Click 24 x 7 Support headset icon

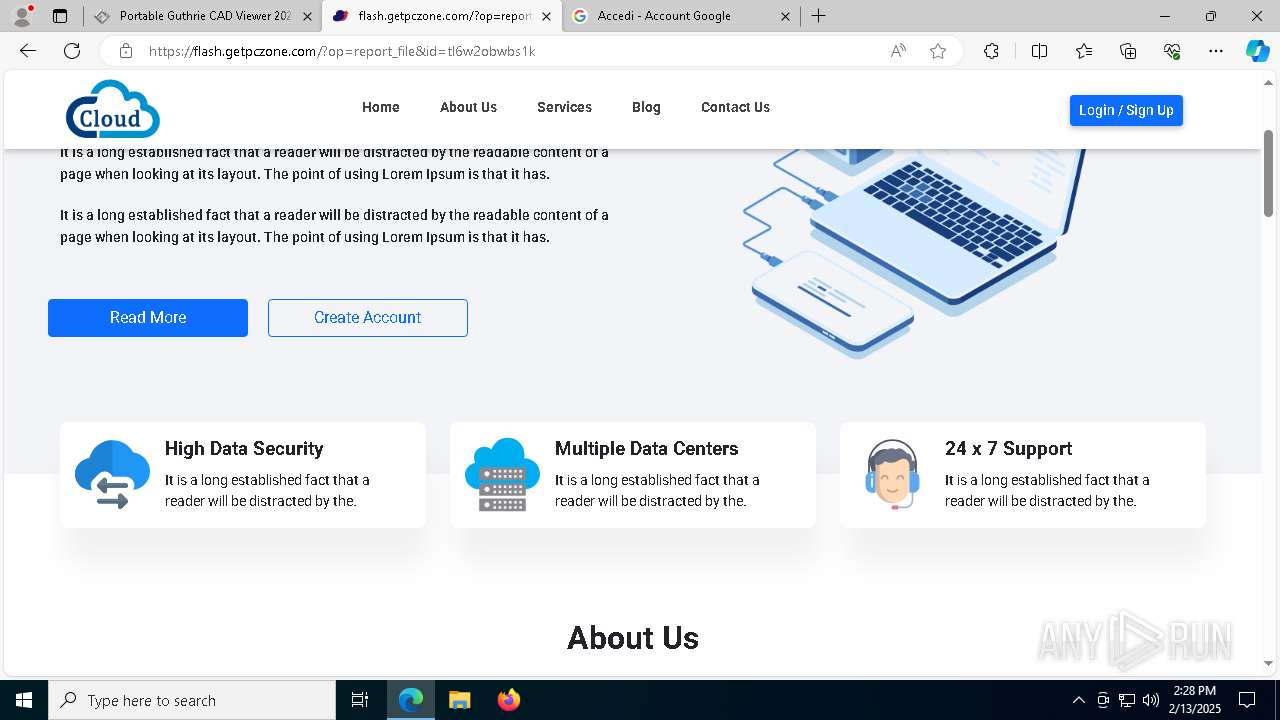892,475
